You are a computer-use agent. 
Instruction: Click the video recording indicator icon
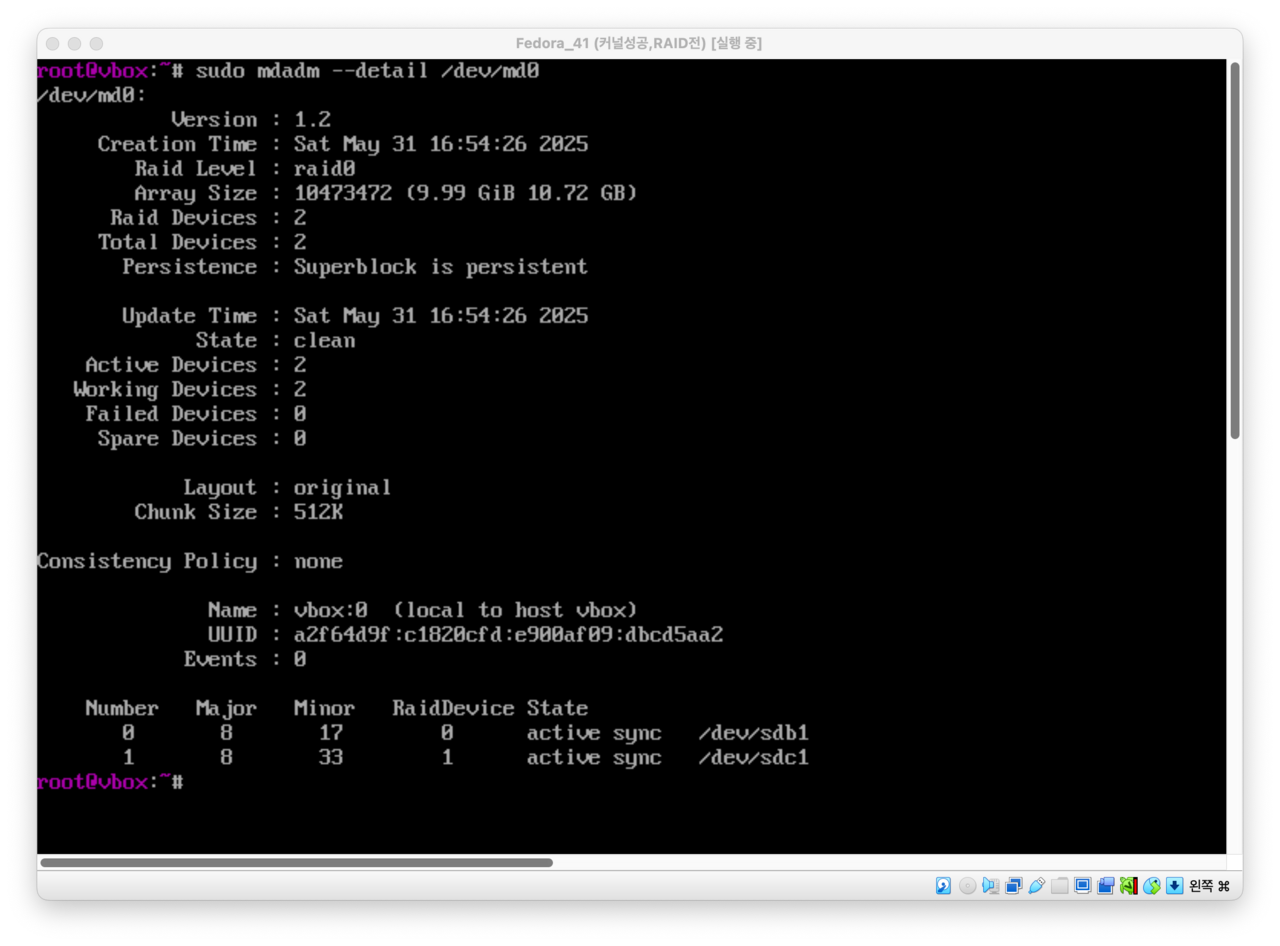[1105, 886]
